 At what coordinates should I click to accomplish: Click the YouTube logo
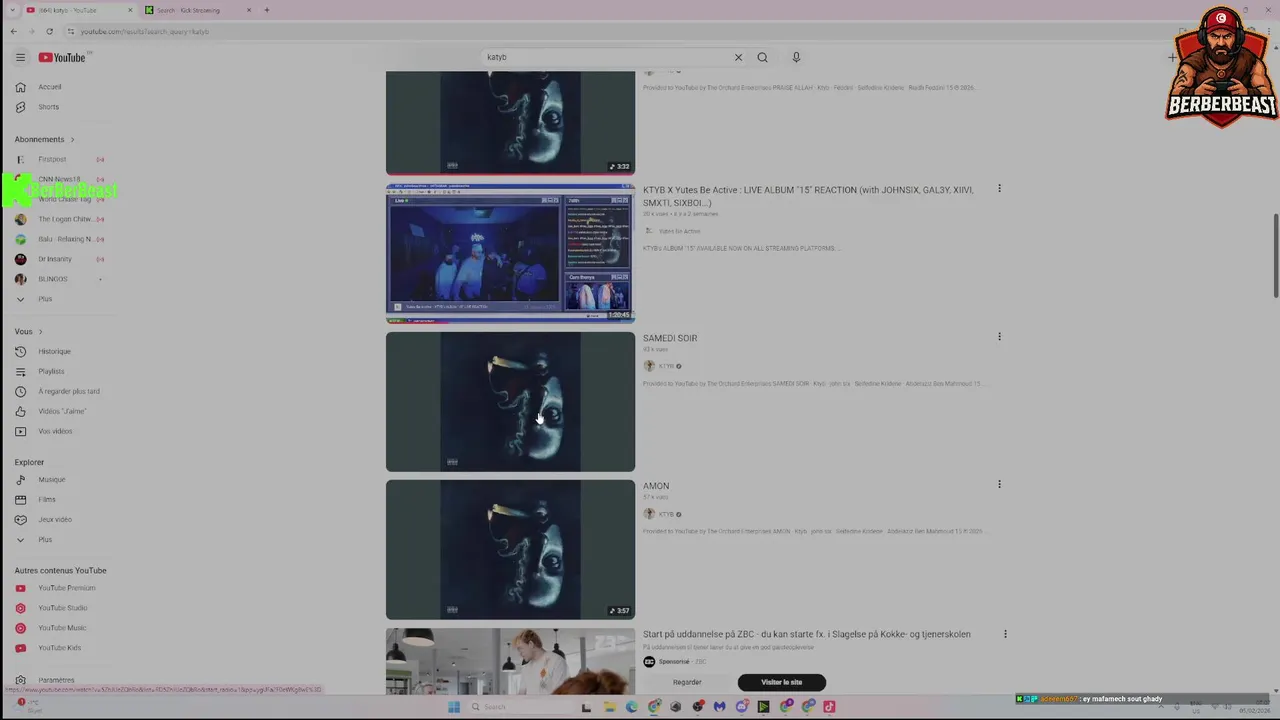(x=62, y=57)
